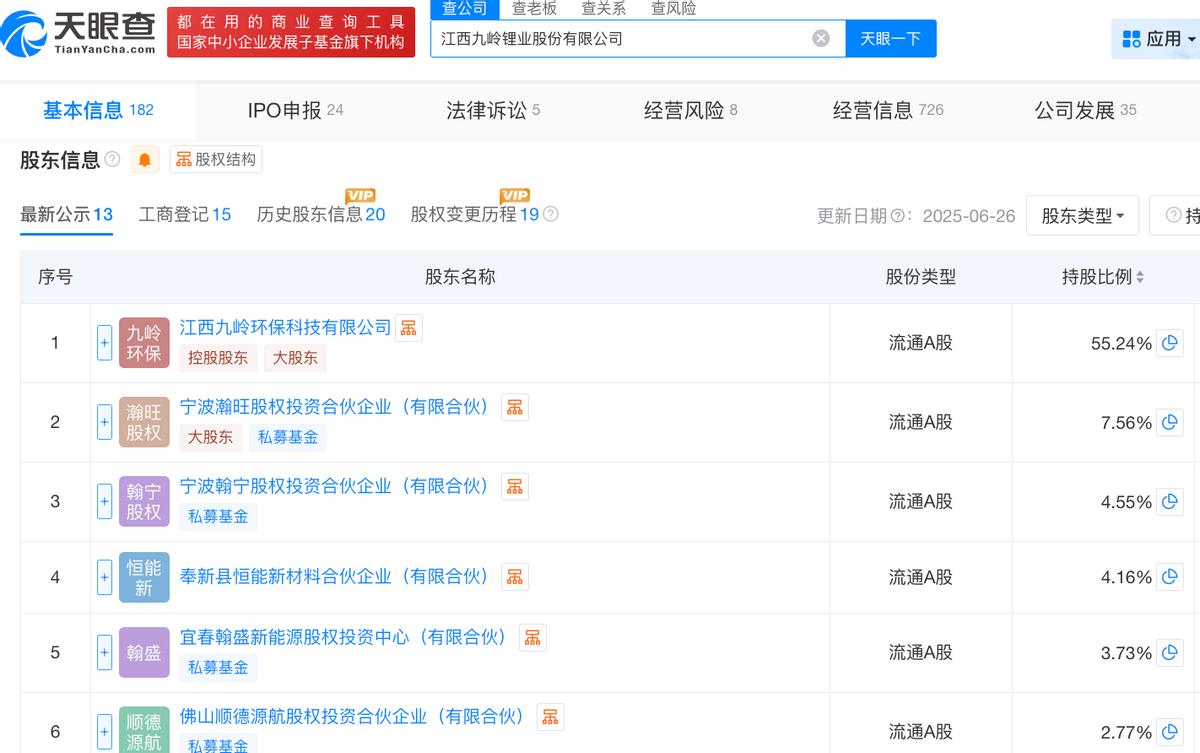This screenshot has width=1200, height=753.
Task: Click help icon beside 更新日期
Action: pos(898,216)
